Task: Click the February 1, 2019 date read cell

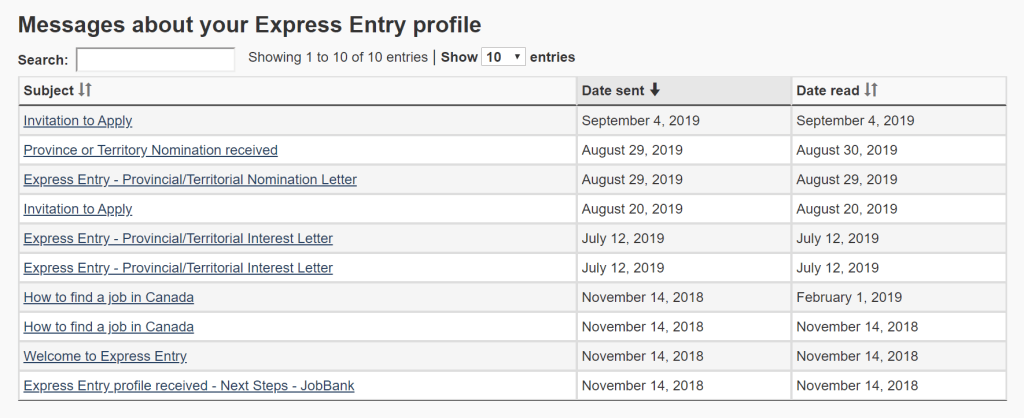Action: [849, 297]
